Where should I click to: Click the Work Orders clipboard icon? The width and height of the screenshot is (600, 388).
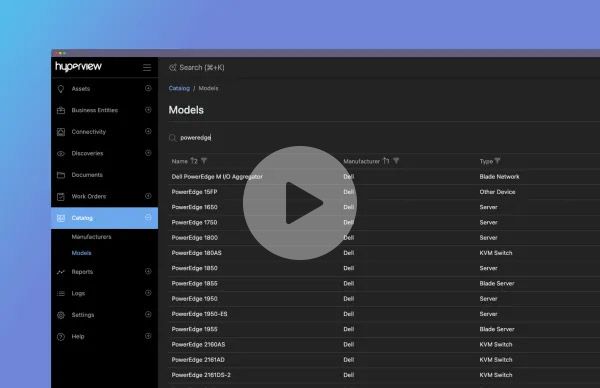(x=61, y=196)
